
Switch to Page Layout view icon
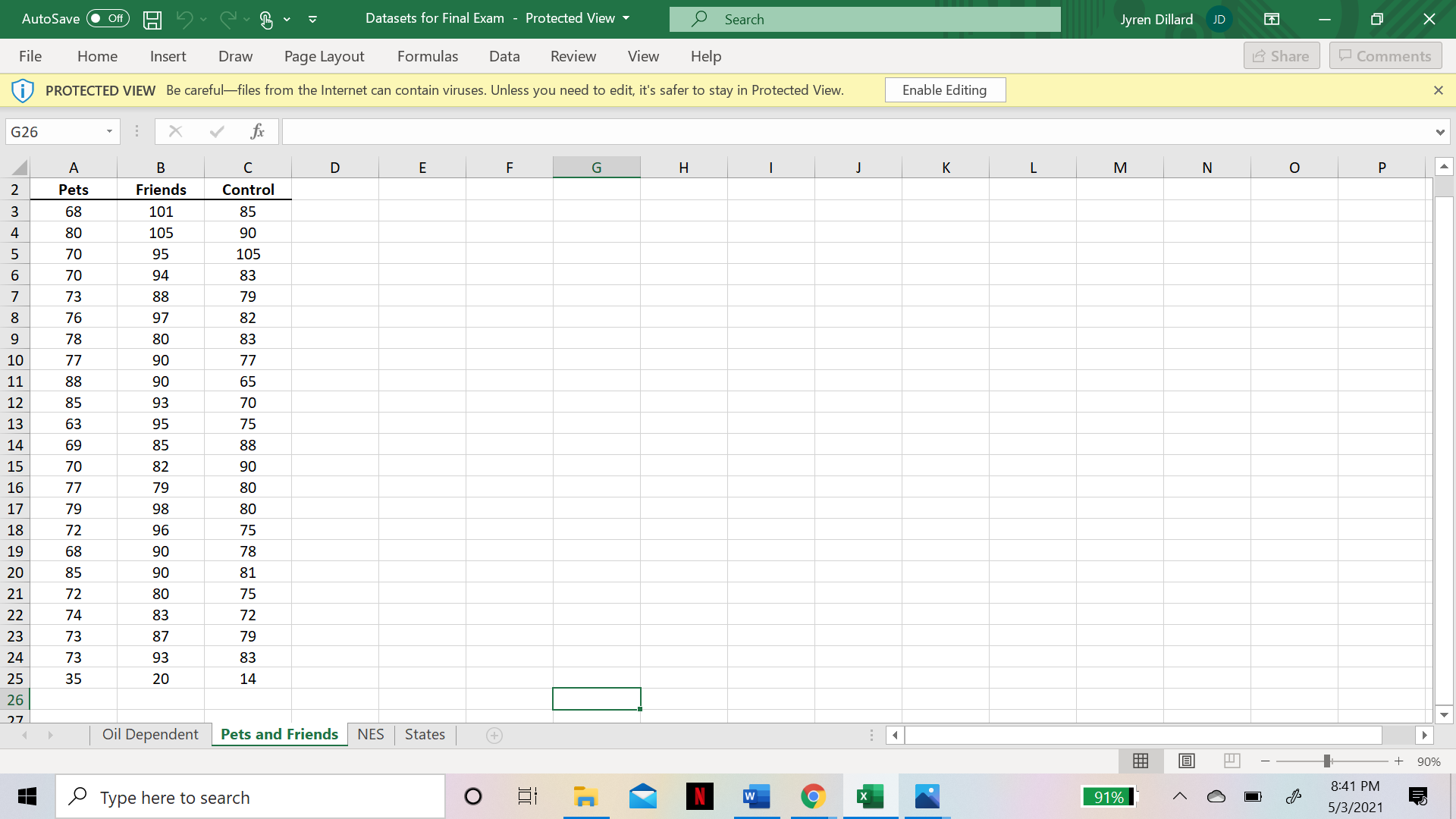[1187, 761]
